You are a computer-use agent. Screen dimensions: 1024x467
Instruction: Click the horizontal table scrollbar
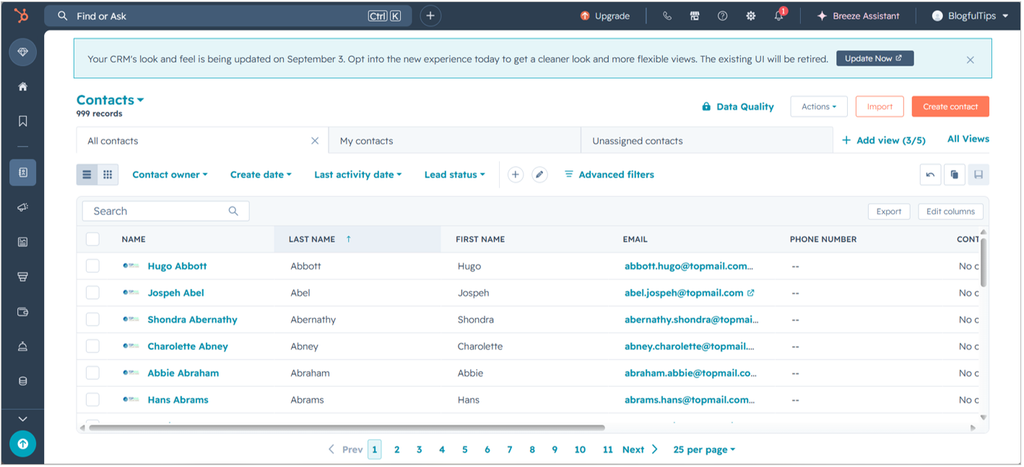click(346, 428)
